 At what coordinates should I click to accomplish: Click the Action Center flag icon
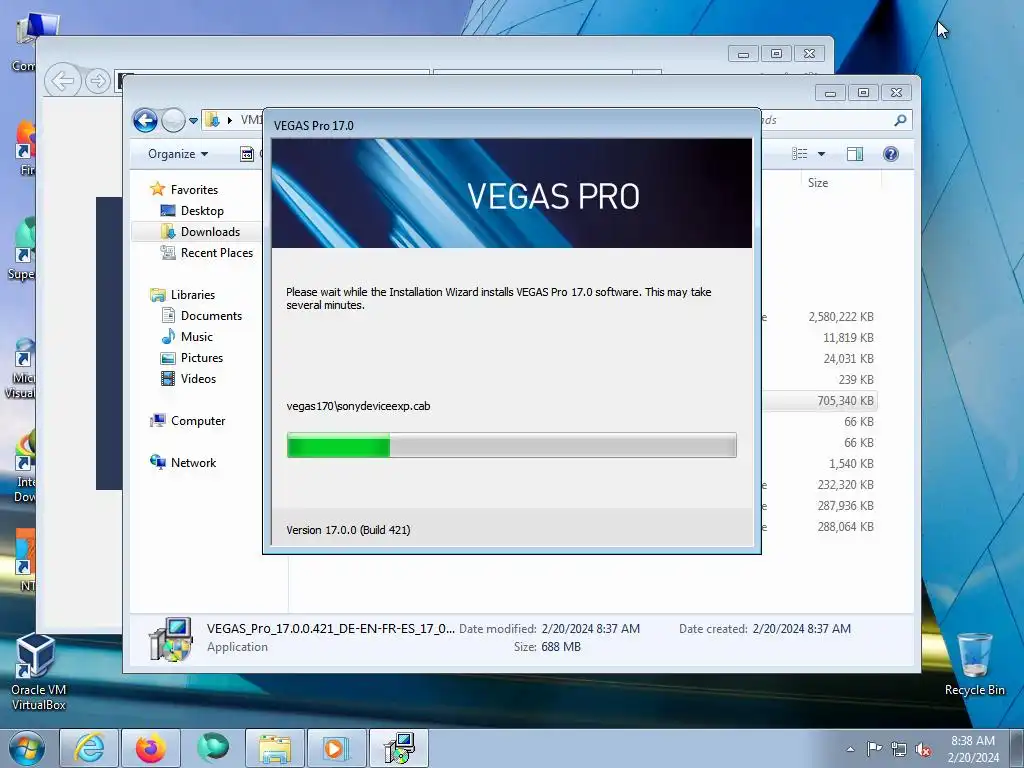coord(874,749)
